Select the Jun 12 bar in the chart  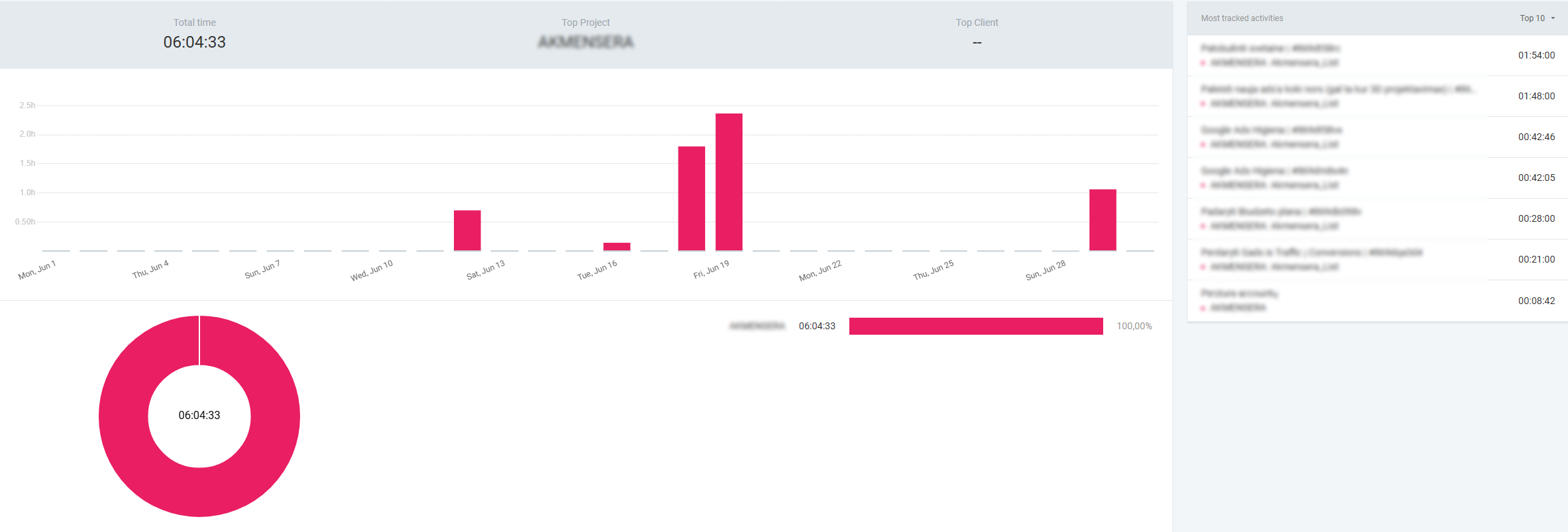point(468,231)
